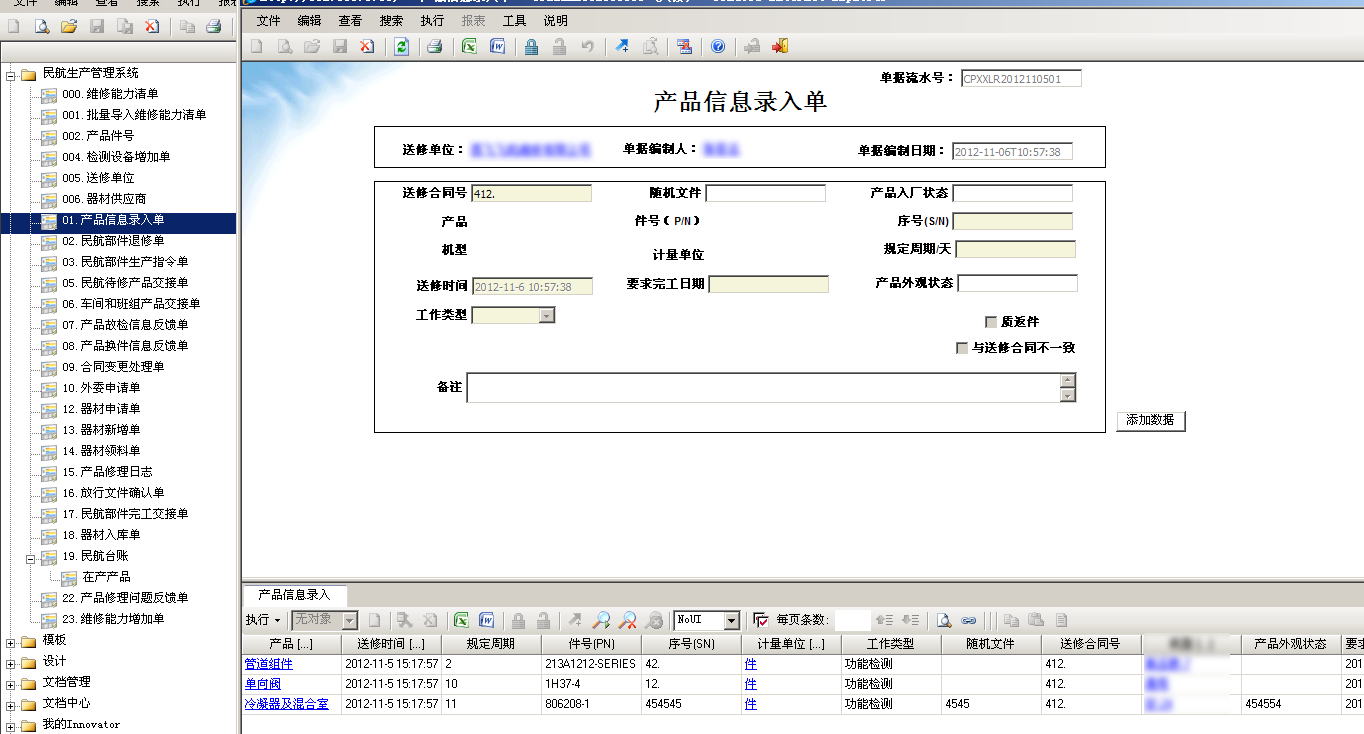Image resolution: width=1364 pixels, height=734 pixels.
Task: Click the open folder icon in the main window toolbar
Action: click(69, 26)
